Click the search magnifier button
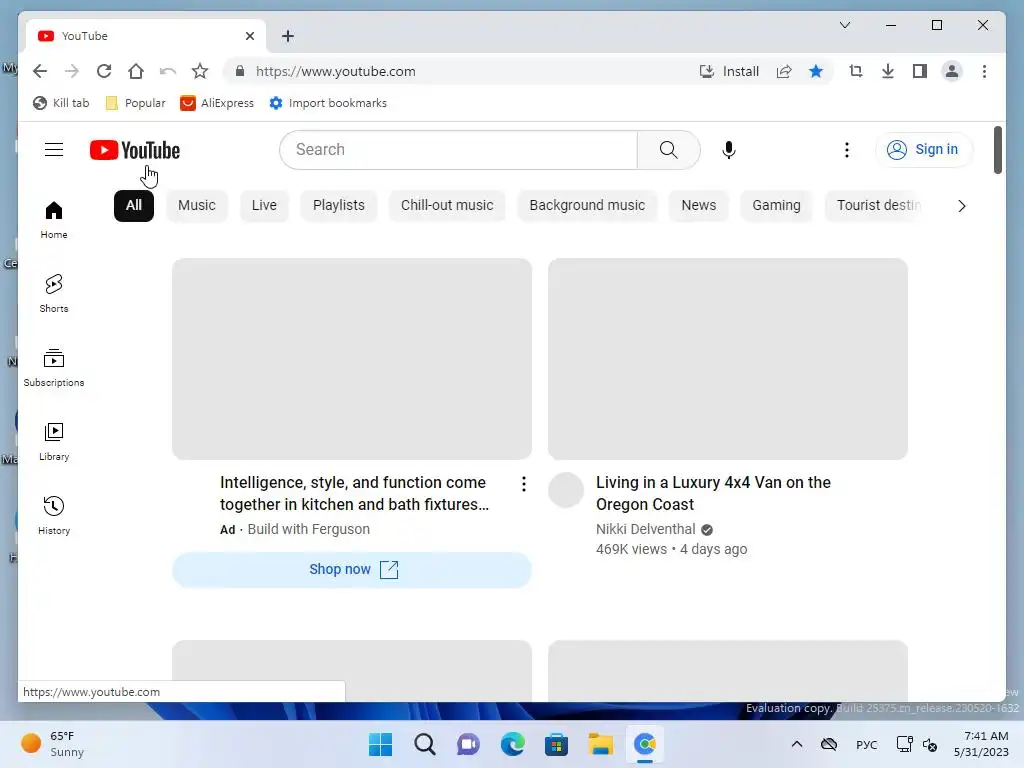The image size is (1024, 768). pyautogui.click(x=668, y=150)
